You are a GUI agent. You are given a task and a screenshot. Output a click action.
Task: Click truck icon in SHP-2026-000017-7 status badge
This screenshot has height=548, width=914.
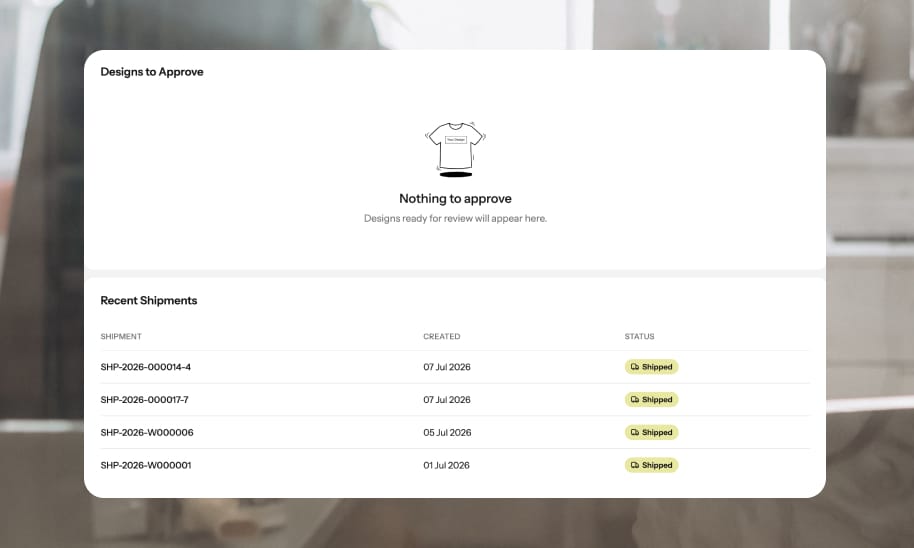click(635, 399)
